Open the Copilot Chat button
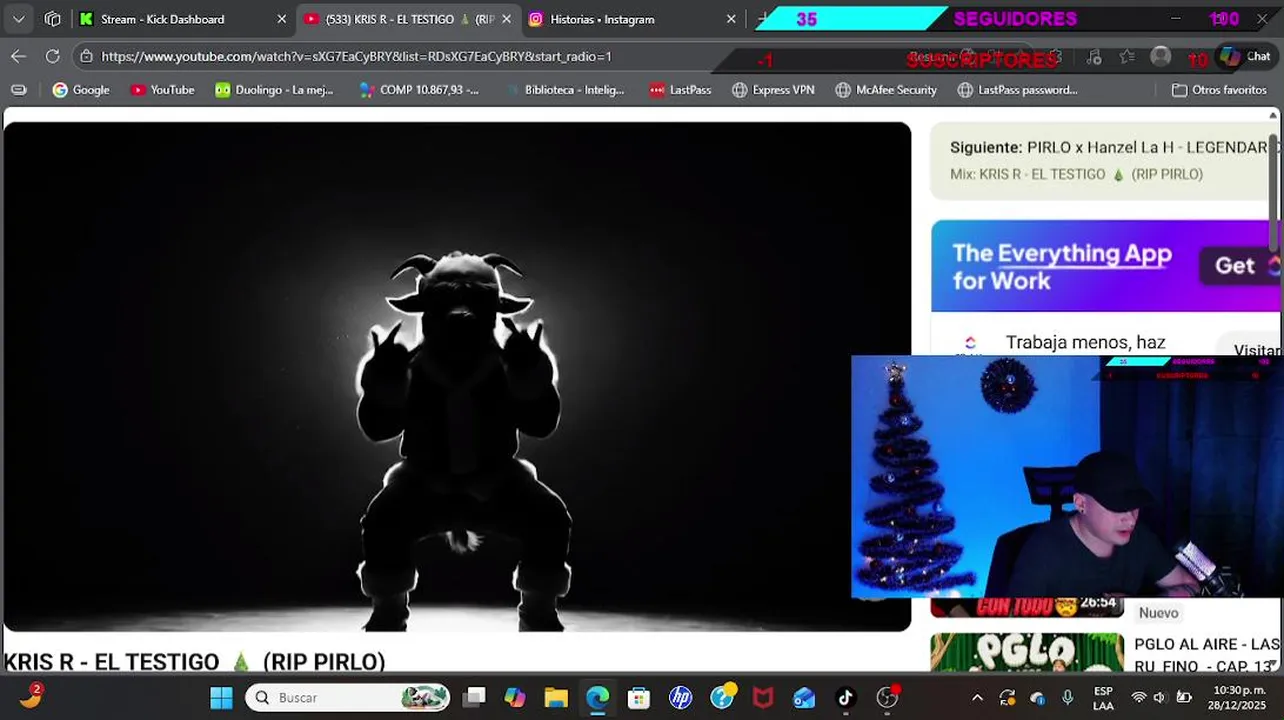 click(1244, 57)
